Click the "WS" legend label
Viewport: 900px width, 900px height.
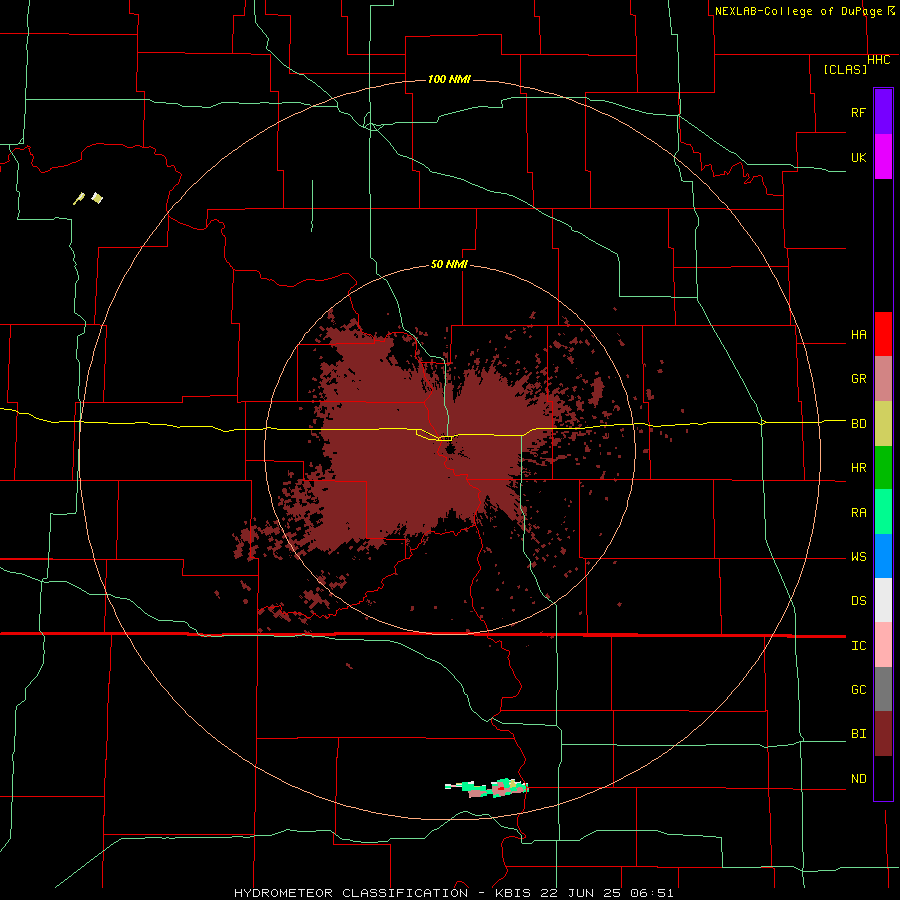click(x=858, y=557)
